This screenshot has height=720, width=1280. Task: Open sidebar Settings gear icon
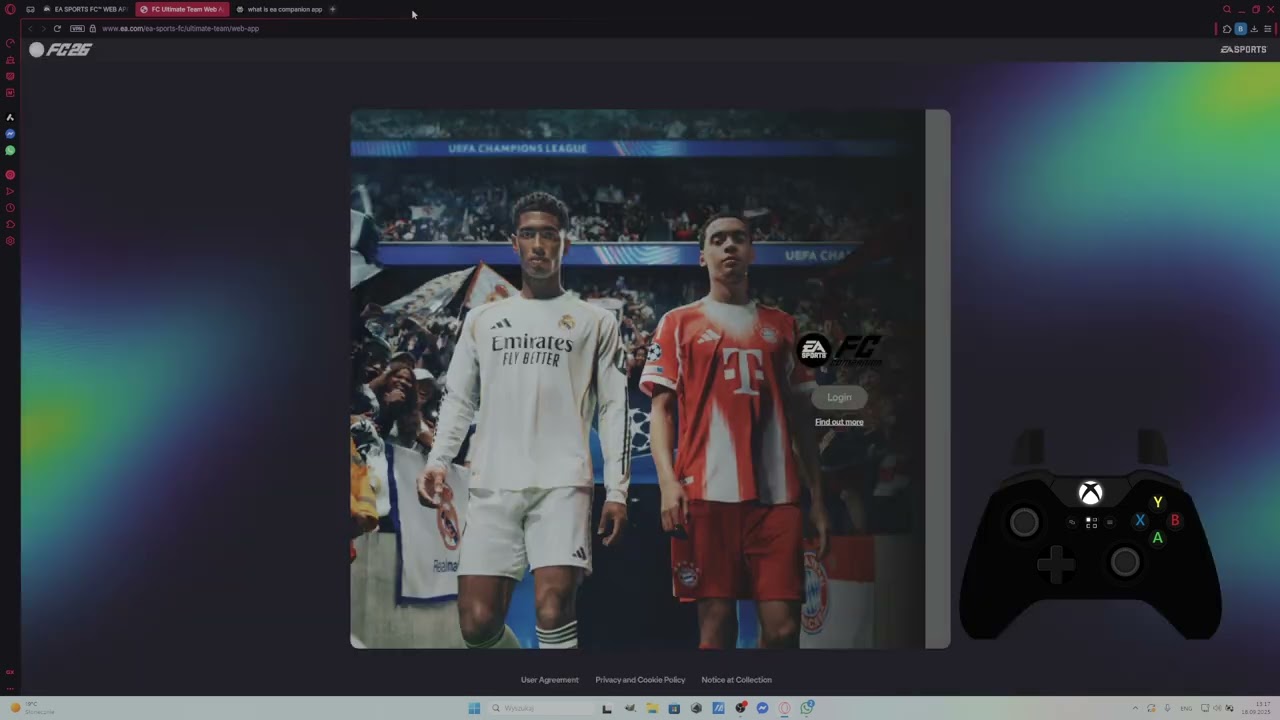(10, 241)
